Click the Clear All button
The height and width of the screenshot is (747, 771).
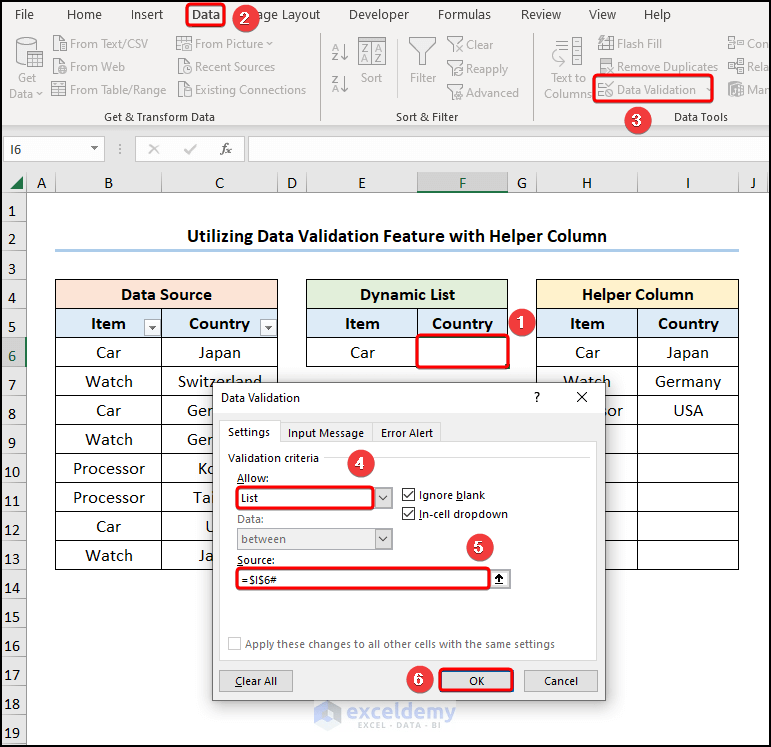coord(256,681)
